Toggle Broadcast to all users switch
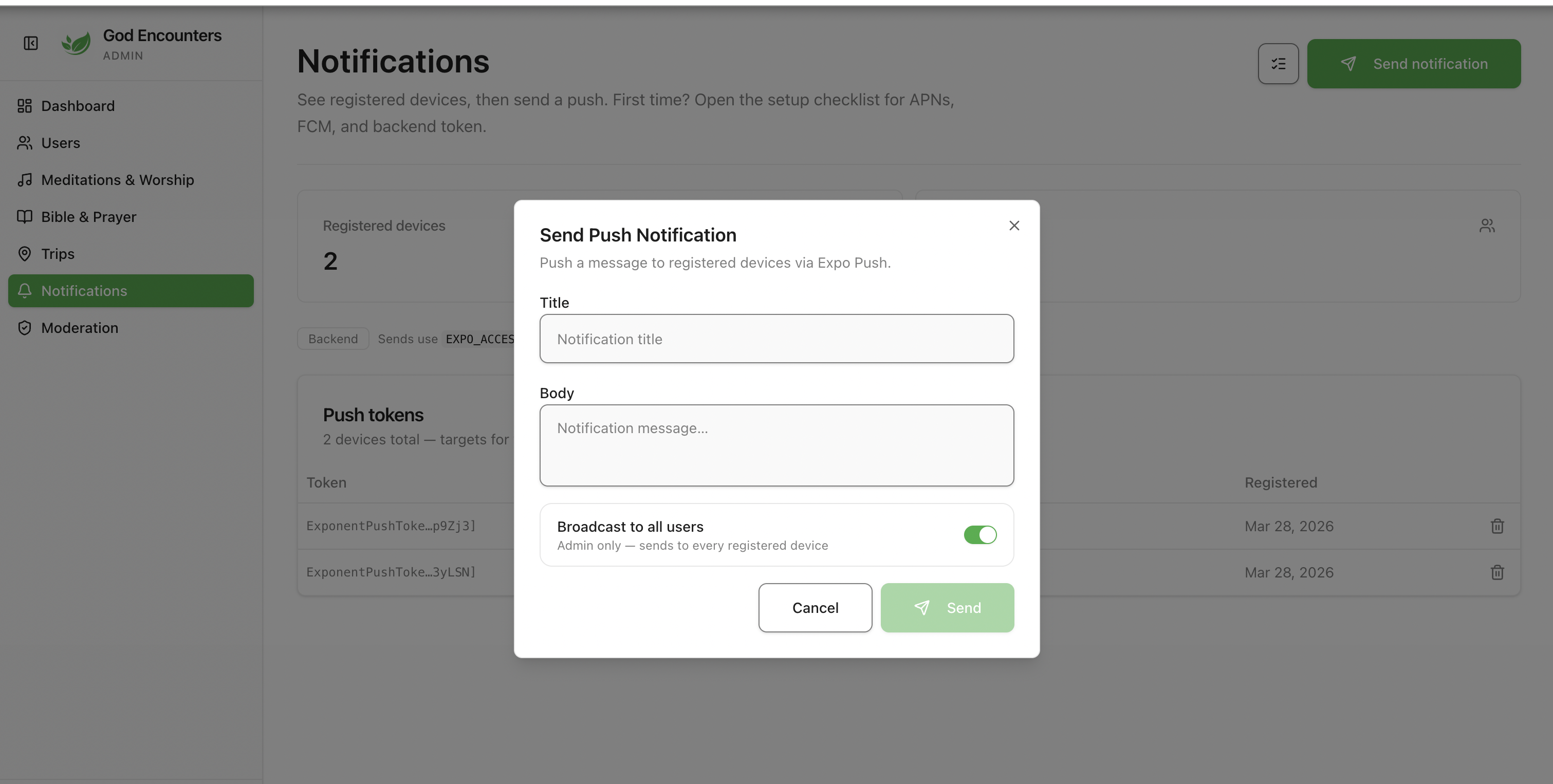 coord(979,534)
